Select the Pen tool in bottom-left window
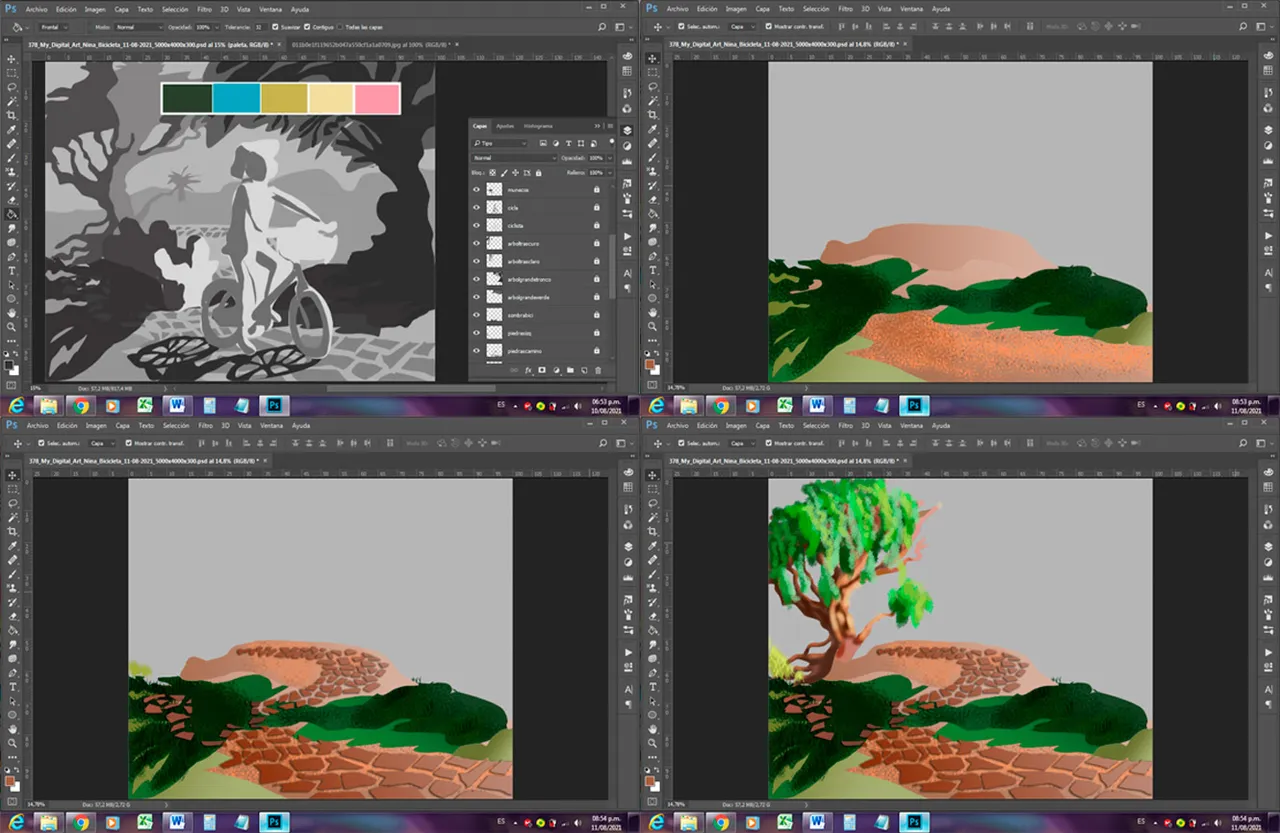Screen dimensions: 1280x833 pyautogui.click(x=12, y=672)
